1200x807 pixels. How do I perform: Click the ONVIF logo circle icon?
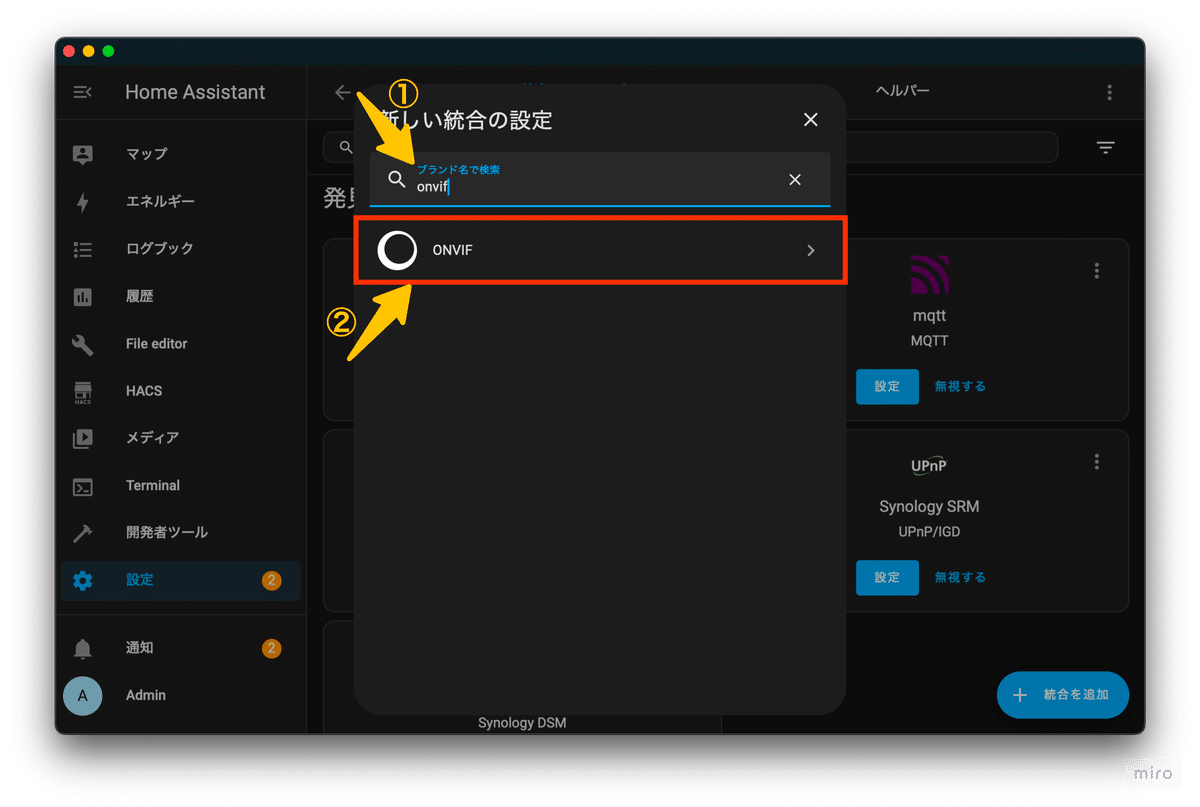[x=397, y=250]
